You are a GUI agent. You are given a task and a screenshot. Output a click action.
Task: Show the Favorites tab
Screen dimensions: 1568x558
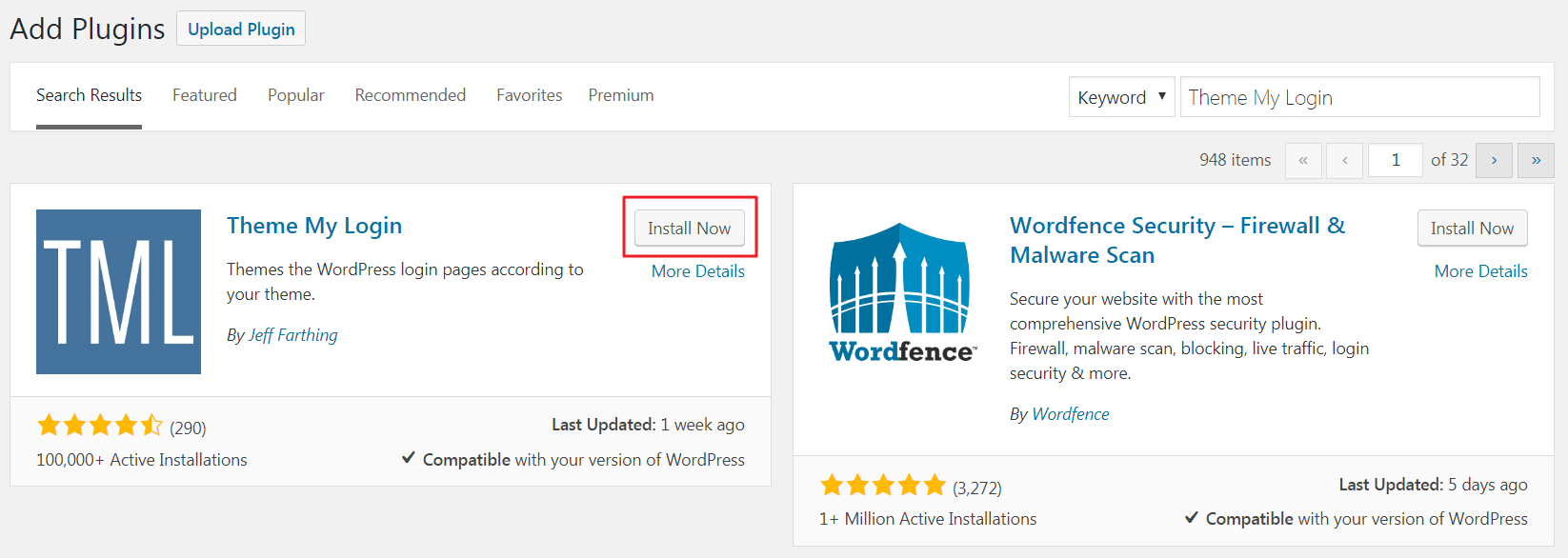529,95
